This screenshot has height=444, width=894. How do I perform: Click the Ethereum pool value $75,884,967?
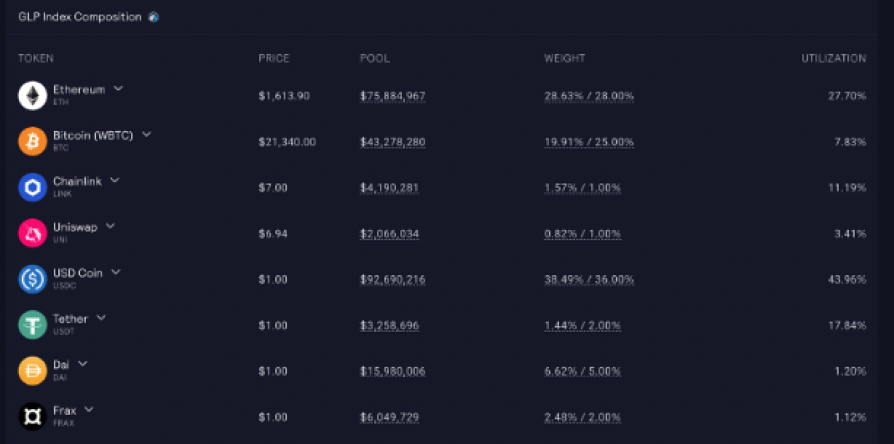click(x=393, y=96)
